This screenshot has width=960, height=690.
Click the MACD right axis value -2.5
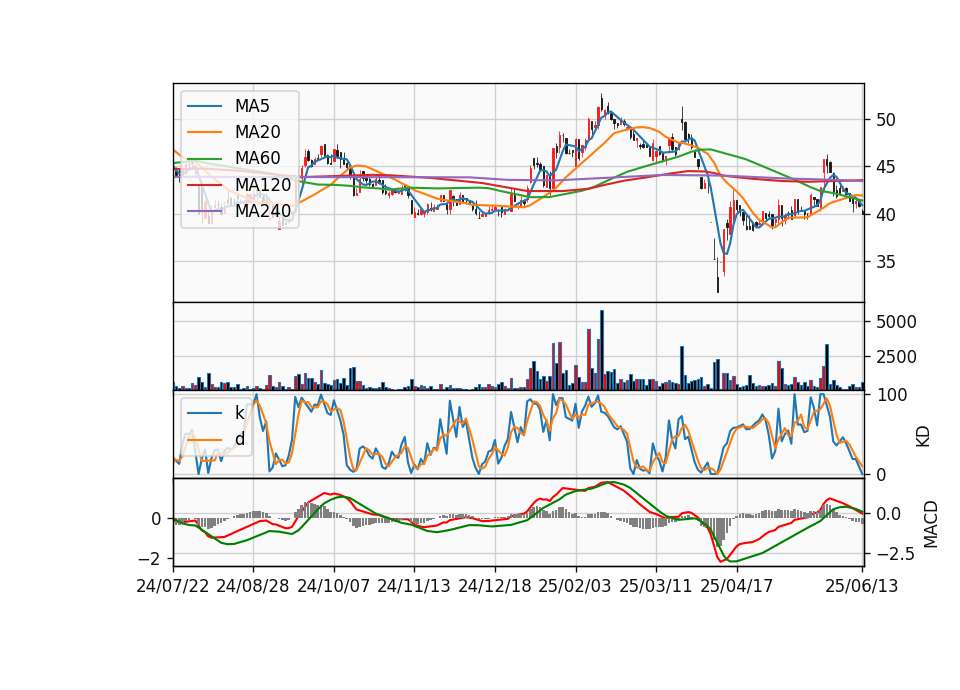896,555
